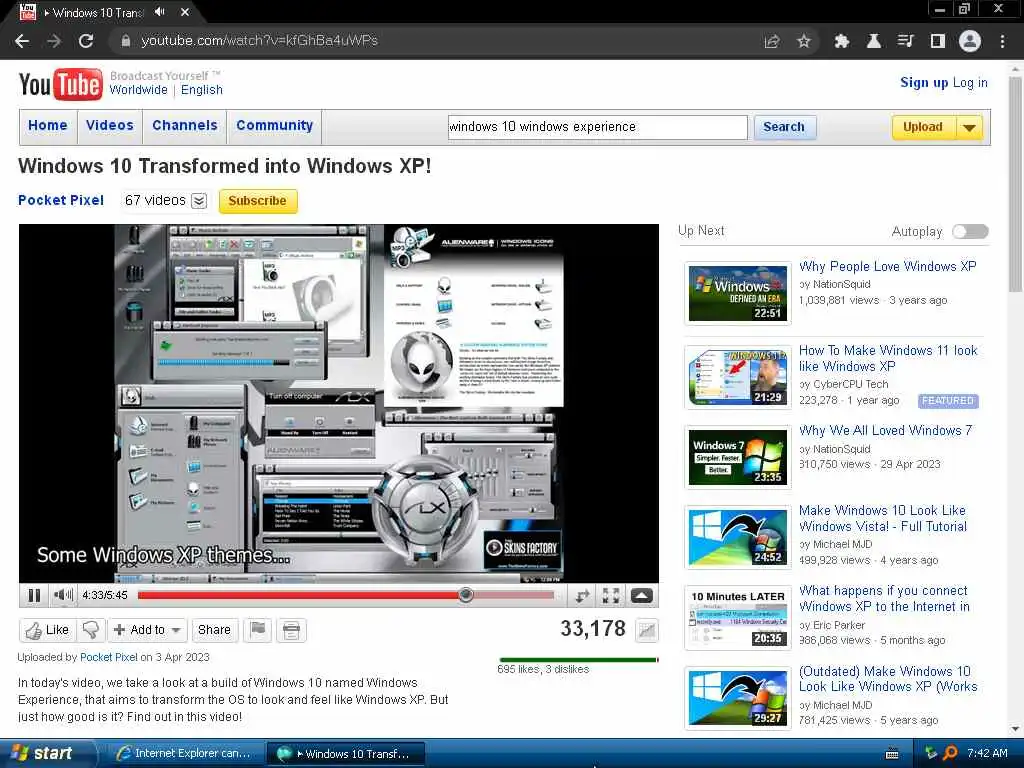Change the Worldwide location setting
Viewport: 1024px width, 768px height.
(138, 90)
